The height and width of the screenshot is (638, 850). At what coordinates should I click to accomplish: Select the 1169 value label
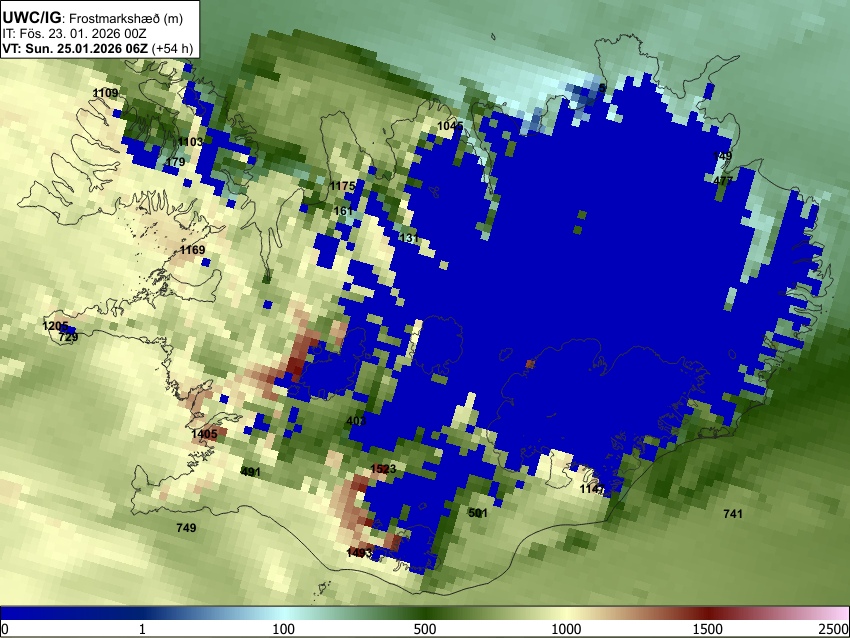coord(192,250)
